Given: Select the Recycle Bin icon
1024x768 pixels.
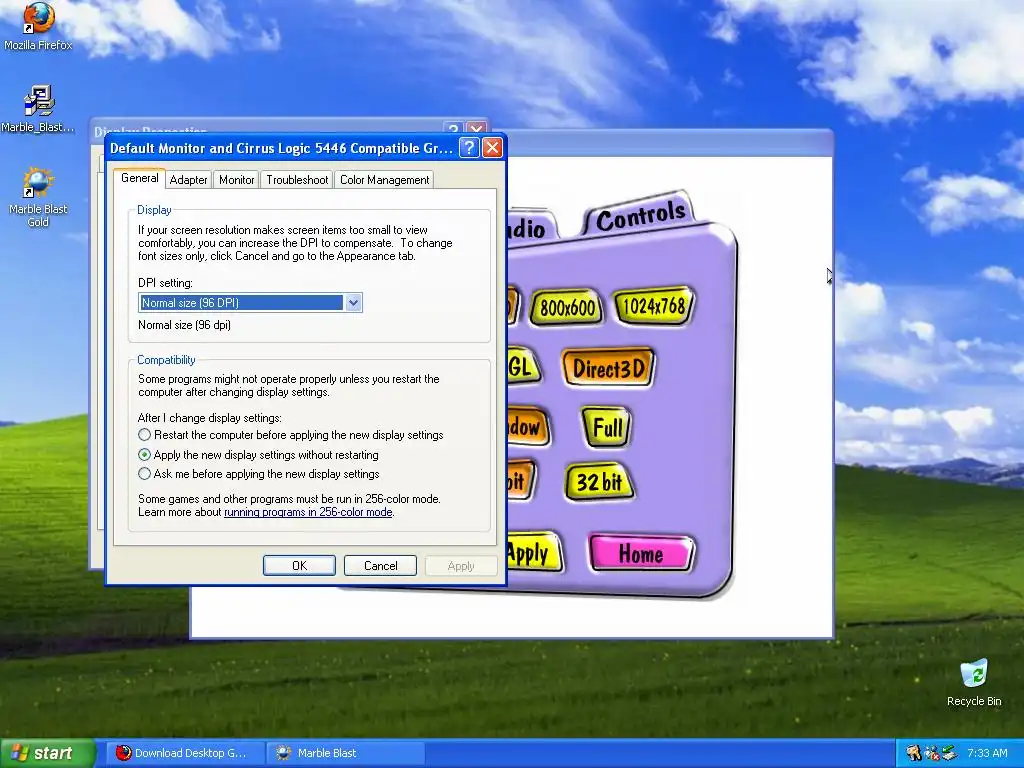Looking at the screenshot, I should point(974,682).
